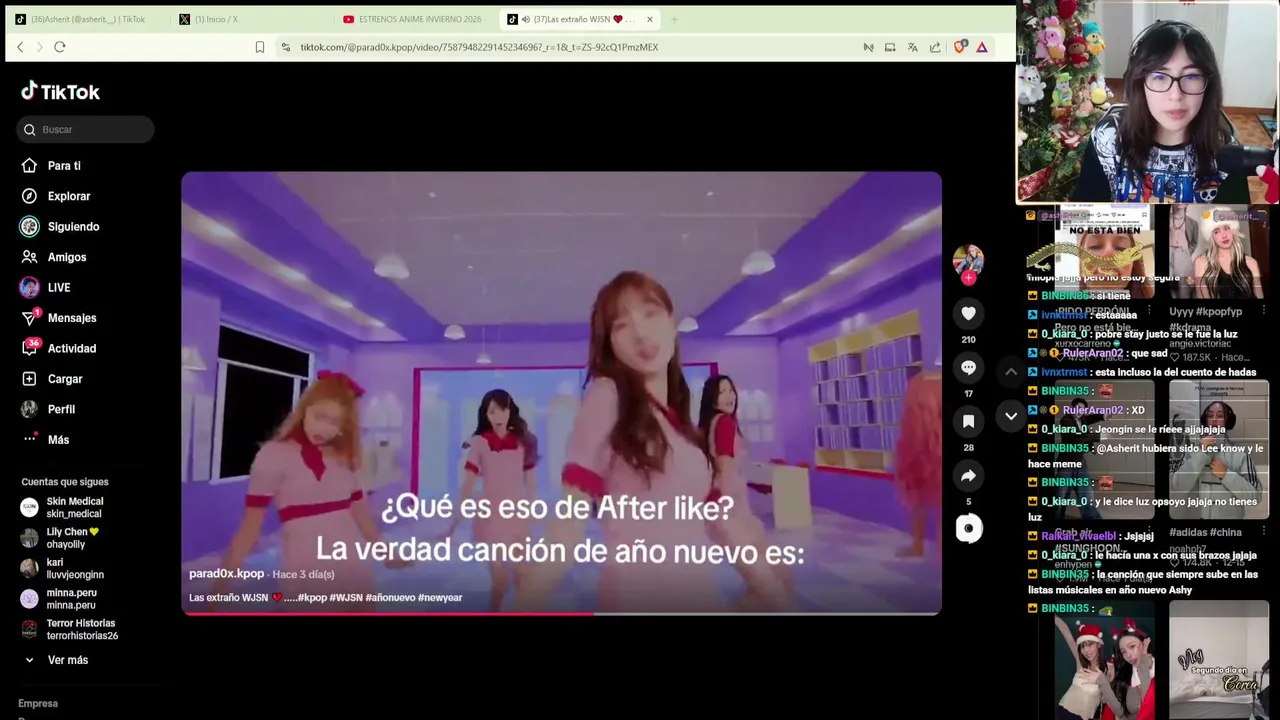
Task: Seek on the red video progress bar
Action: point(561,614)
